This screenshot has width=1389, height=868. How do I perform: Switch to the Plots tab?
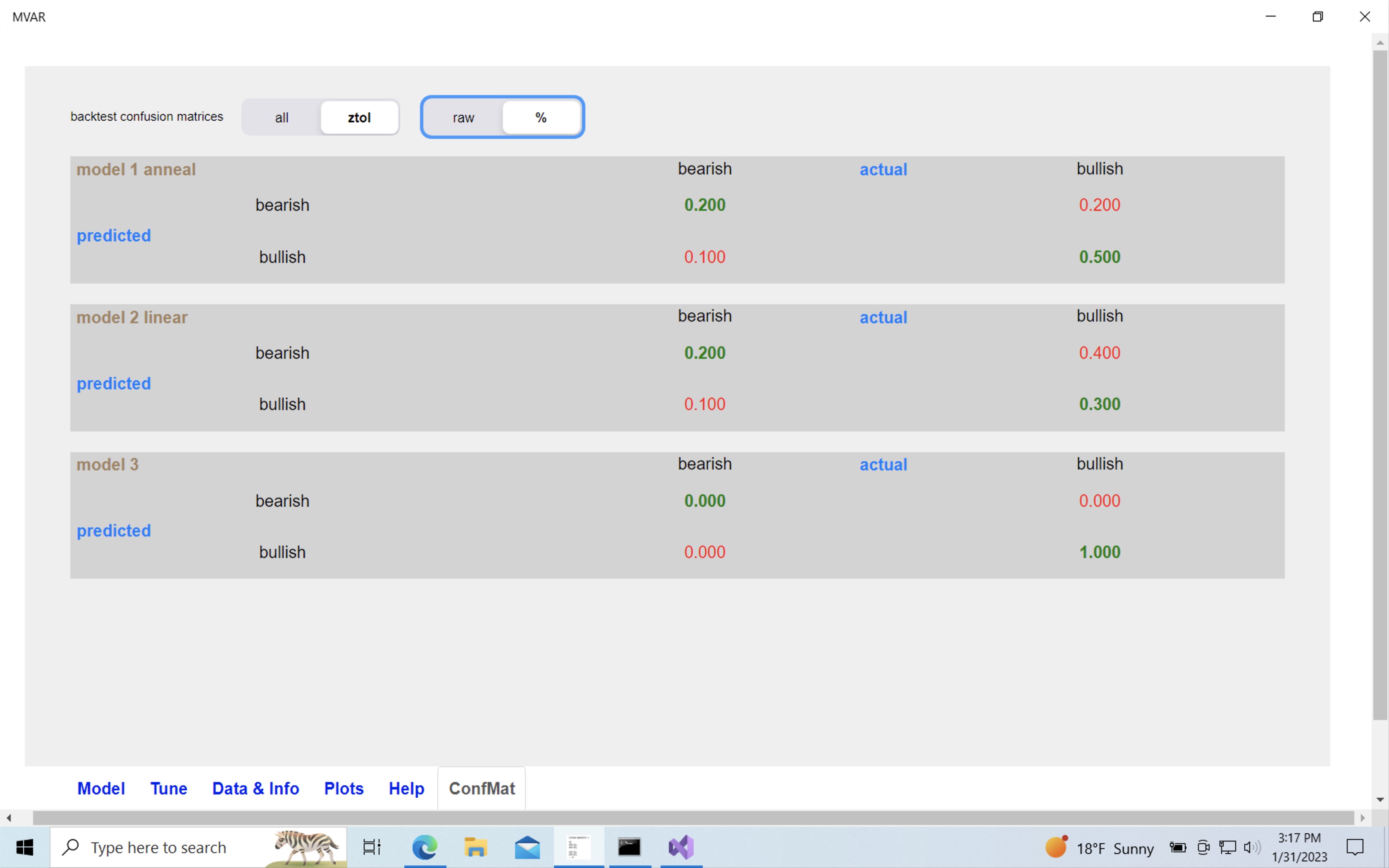pos(344,788)
